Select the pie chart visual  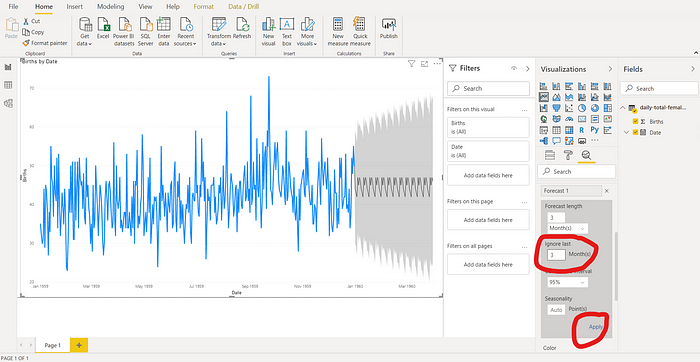point(582,108)
